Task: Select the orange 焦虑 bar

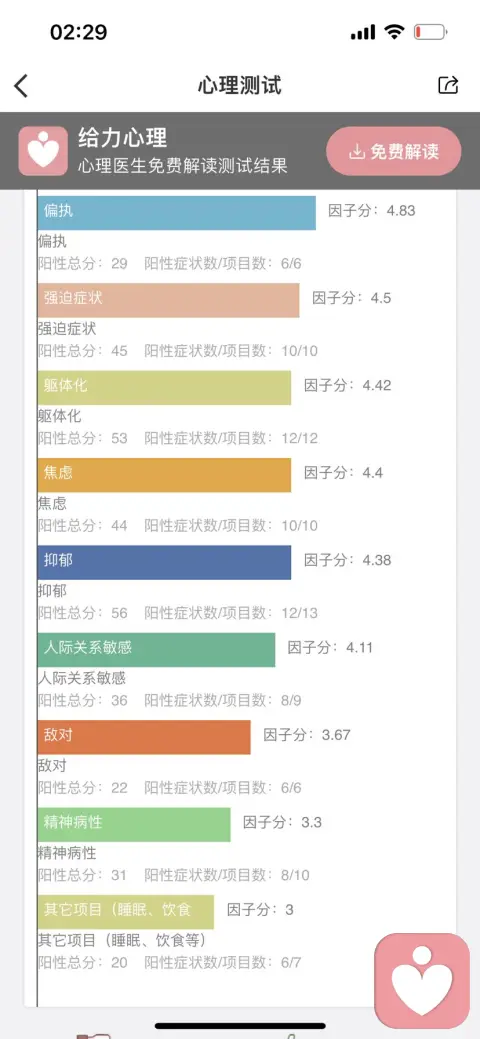Action: (164, 474)
